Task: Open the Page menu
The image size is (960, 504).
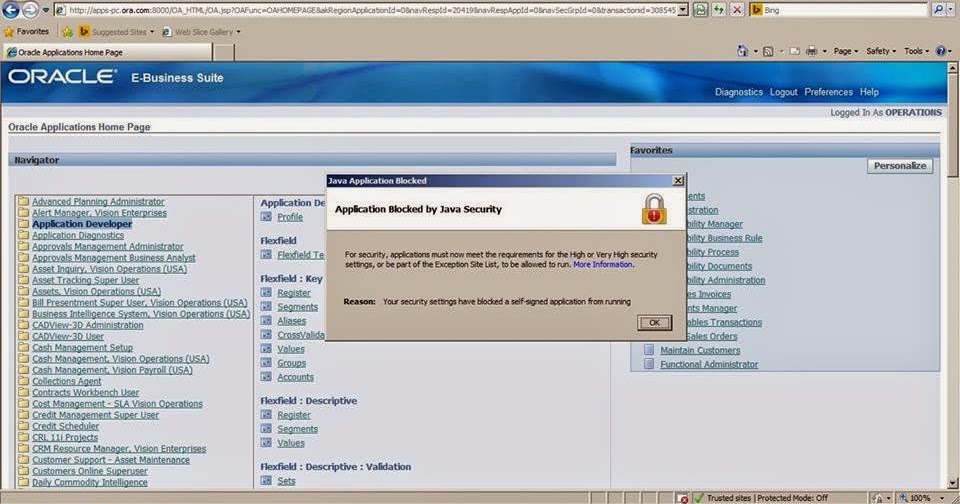Action: (x=846, y=51)
